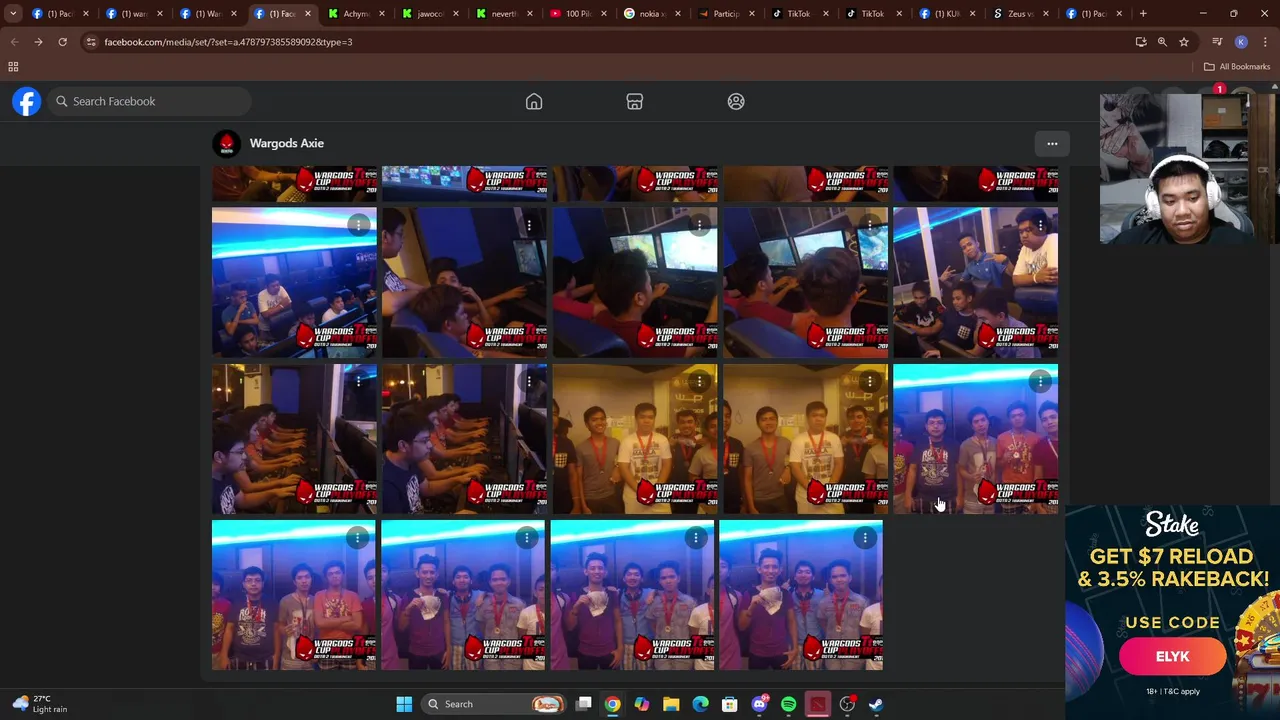The width and height of the screenshot is (1280, 720).
Task: Open the Wargods Axie page name link
Action: point(286,143)
